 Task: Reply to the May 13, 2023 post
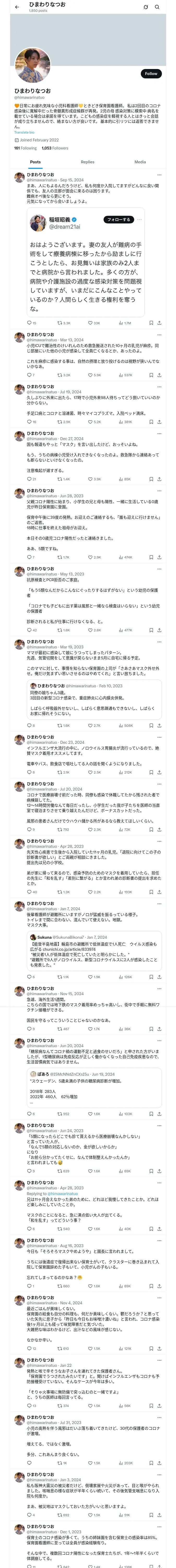(29, 630)
